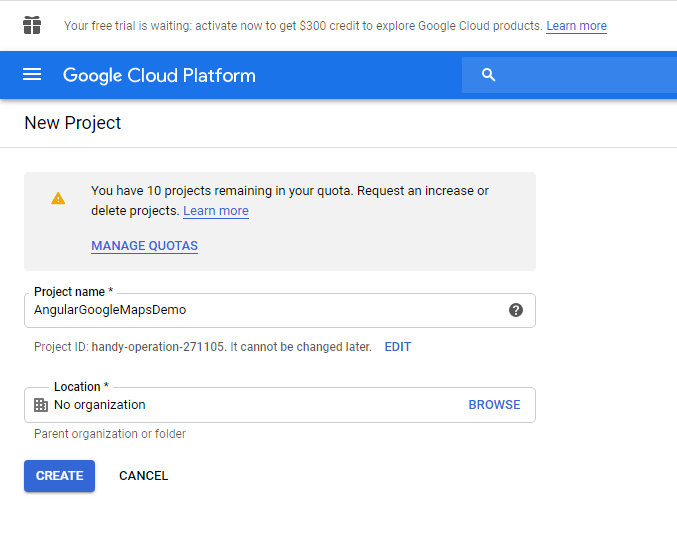
Task: Edit the generated Project ID
Action: point(397,347)
